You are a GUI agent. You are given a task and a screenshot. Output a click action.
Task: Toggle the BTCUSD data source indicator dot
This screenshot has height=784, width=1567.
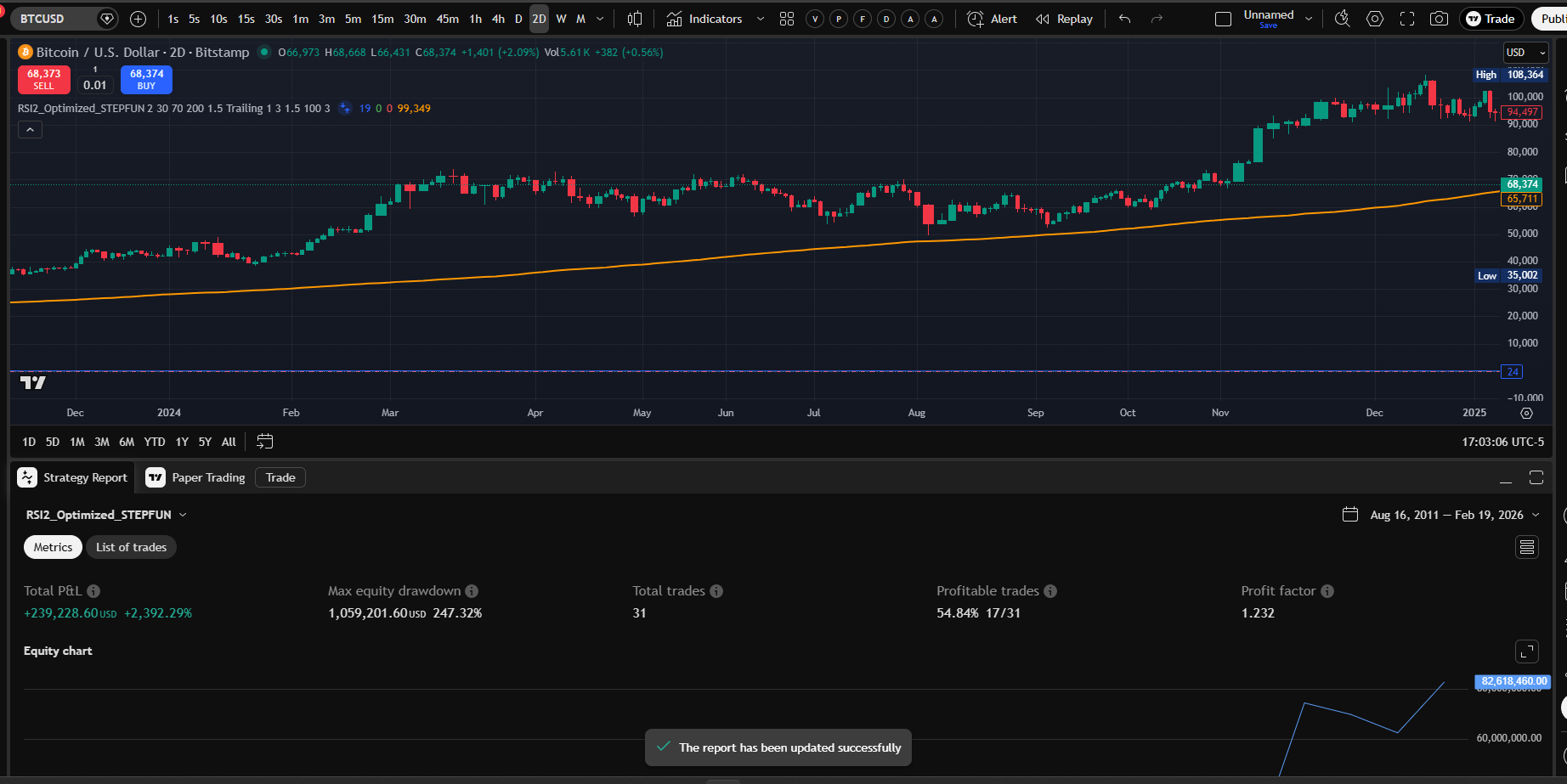263,52
